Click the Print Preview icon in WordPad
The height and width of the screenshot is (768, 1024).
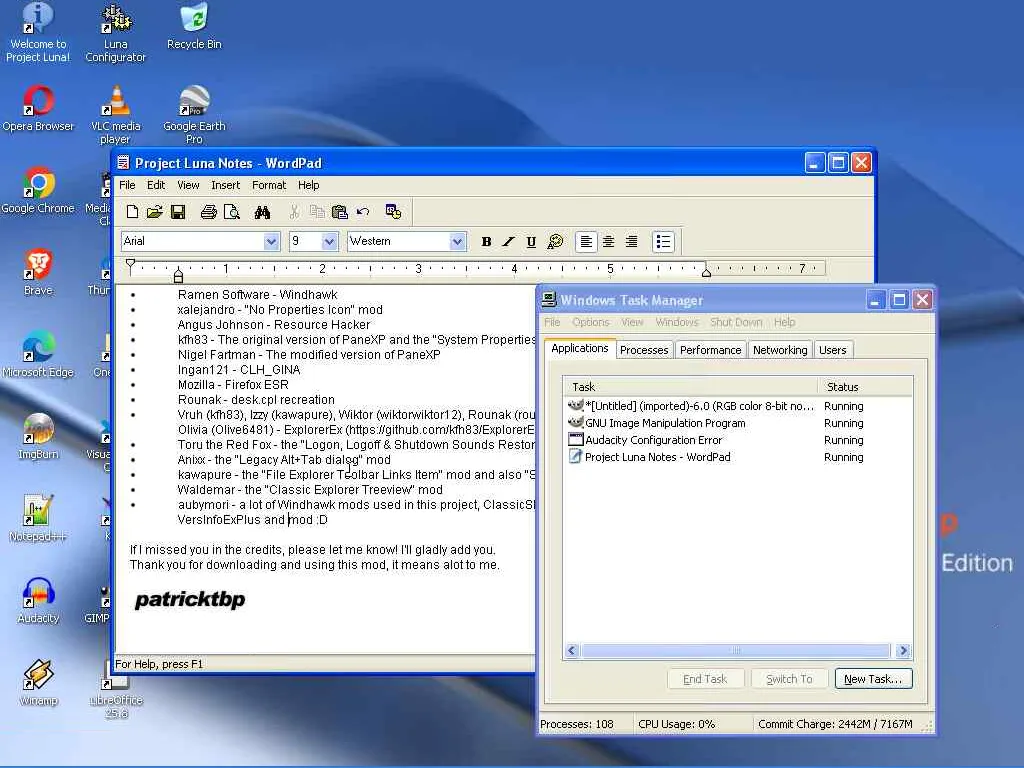[232, 212]
